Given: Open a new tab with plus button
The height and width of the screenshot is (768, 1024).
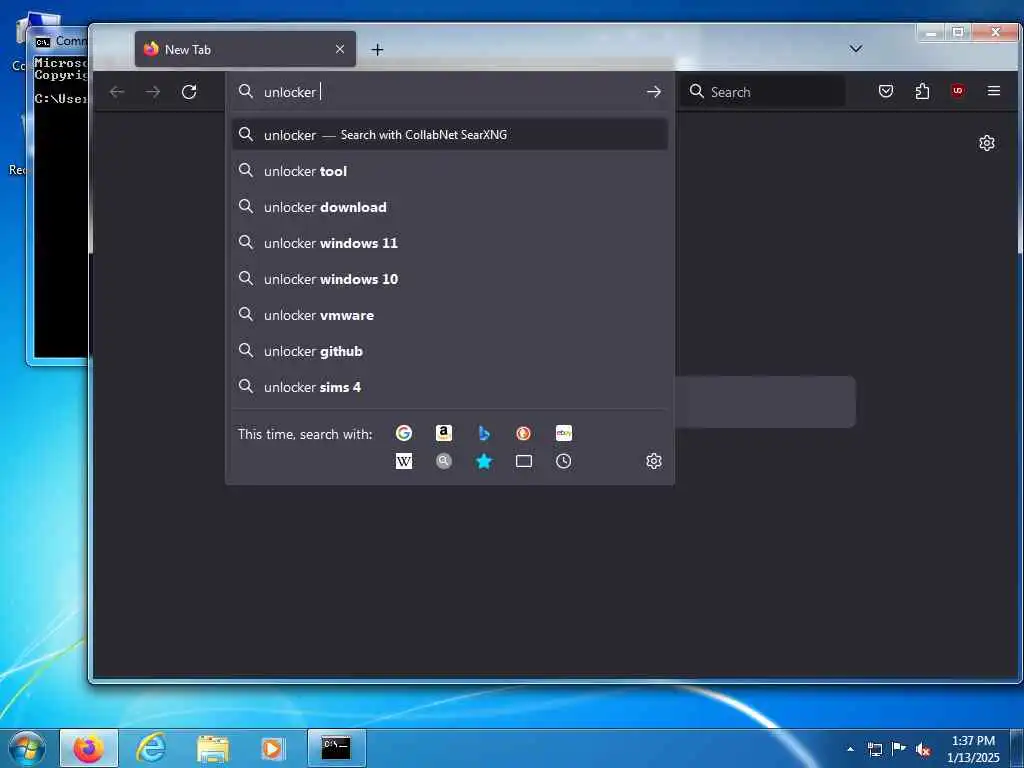Looking at the screenshot, I should (377, 50).
